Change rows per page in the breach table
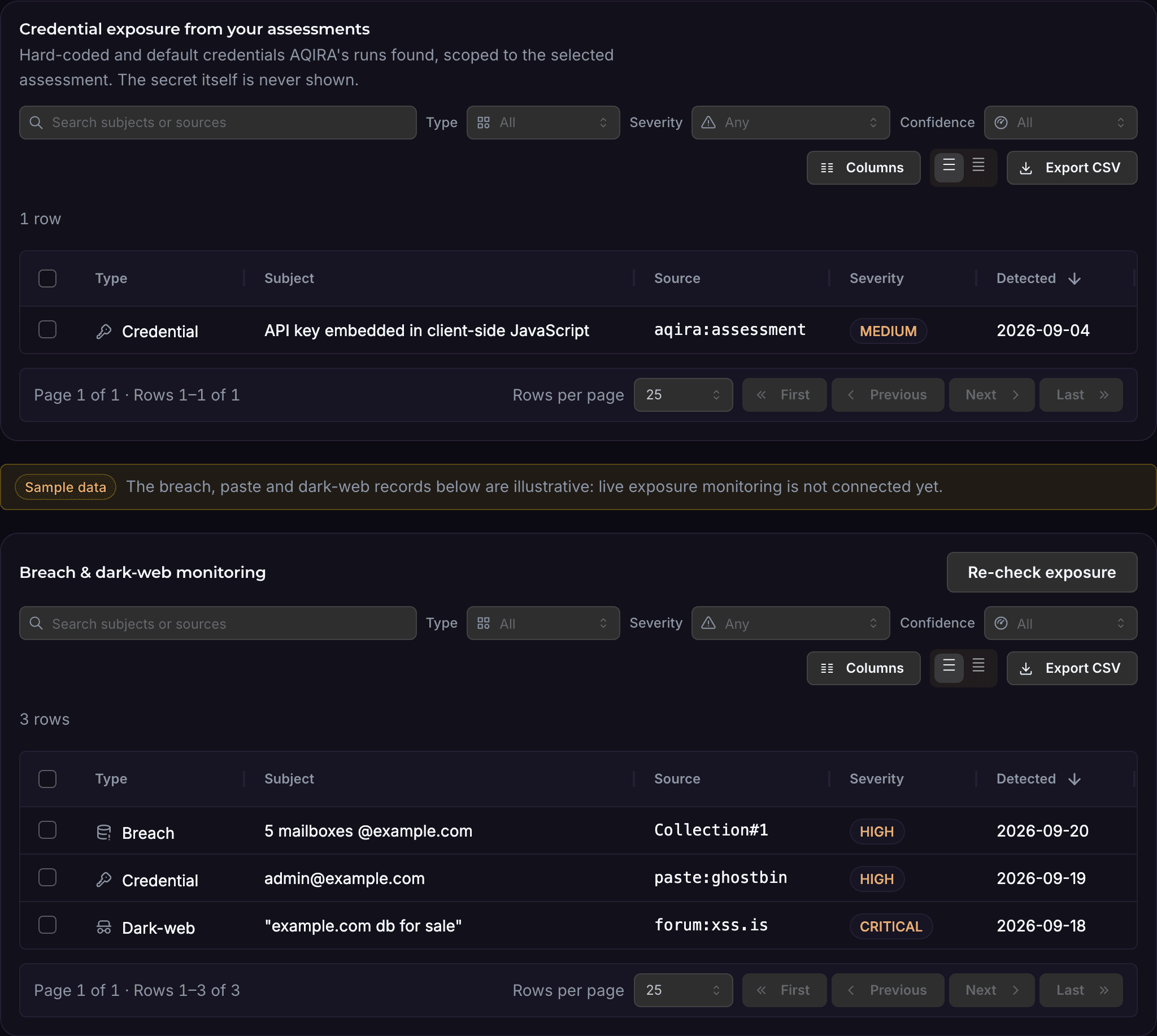Screen dimensions: 1157x1036 [683, 990]
